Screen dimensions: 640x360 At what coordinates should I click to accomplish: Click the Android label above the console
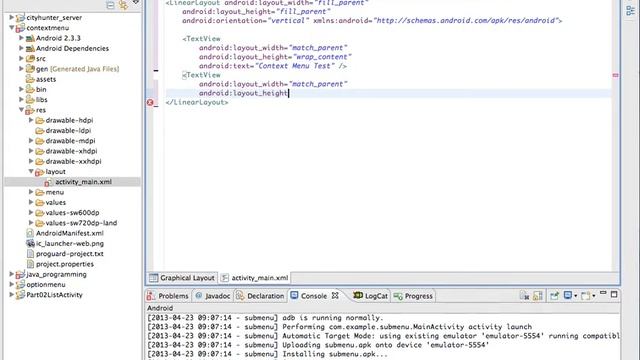[160, 308]
